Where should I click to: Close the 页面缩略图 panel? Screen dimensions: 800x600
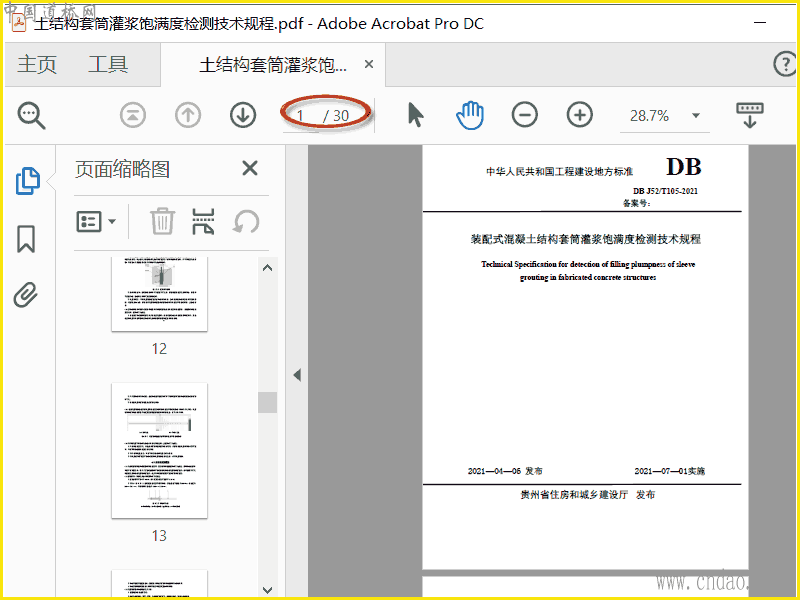click(249, 168)
